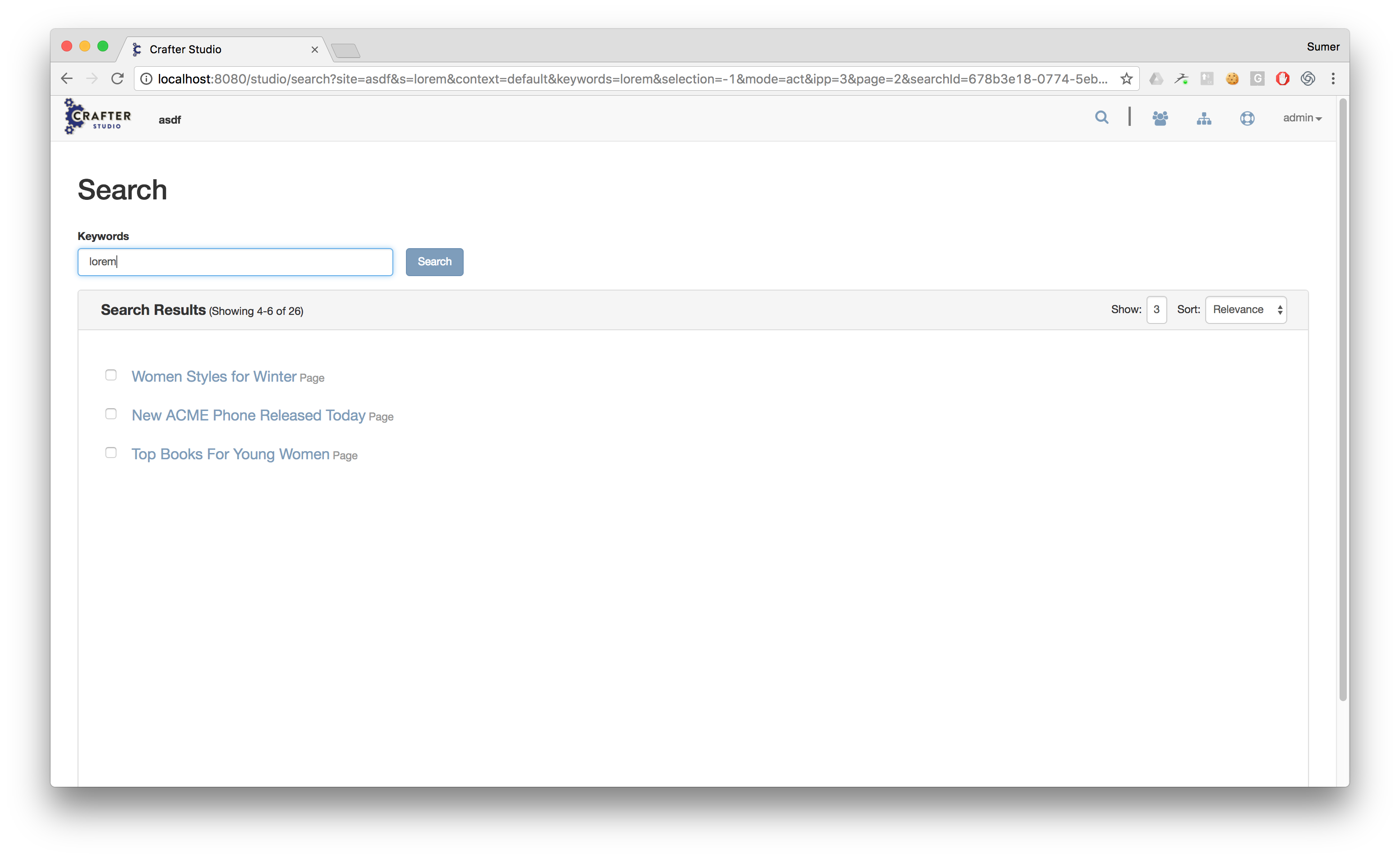Click the search magnifier icon in top bar
Viewport: 1400px width, 859px height.
(x=1101, y=118)
